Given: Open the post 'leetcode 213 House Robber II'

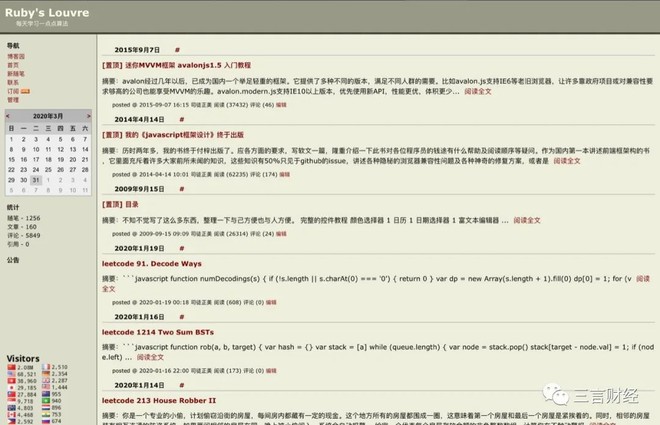Looking at the screenshot, I should click(x=159, y=401).
